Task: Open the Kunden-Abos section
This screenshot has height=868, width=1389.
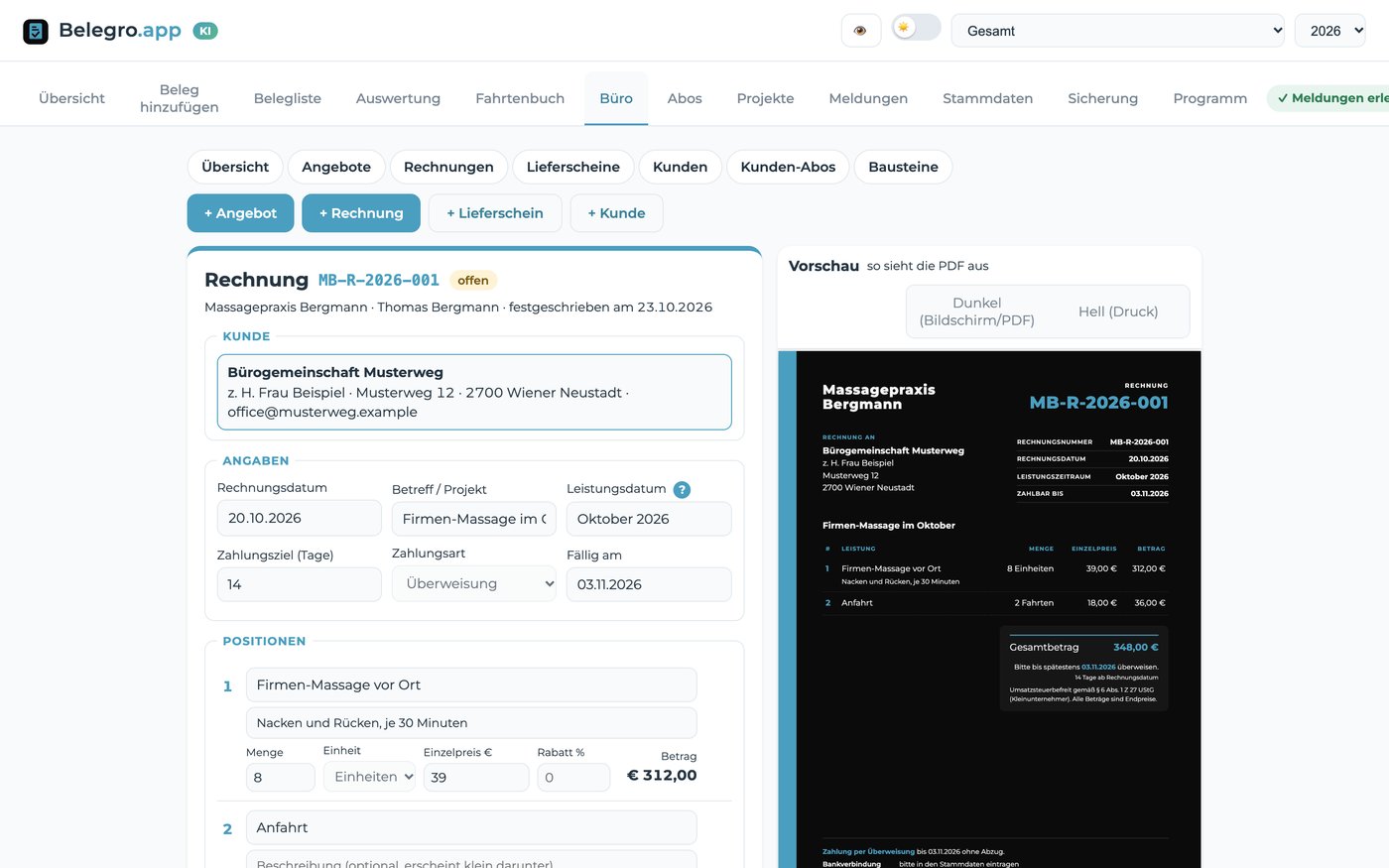Action: click(x=788, y=167)
